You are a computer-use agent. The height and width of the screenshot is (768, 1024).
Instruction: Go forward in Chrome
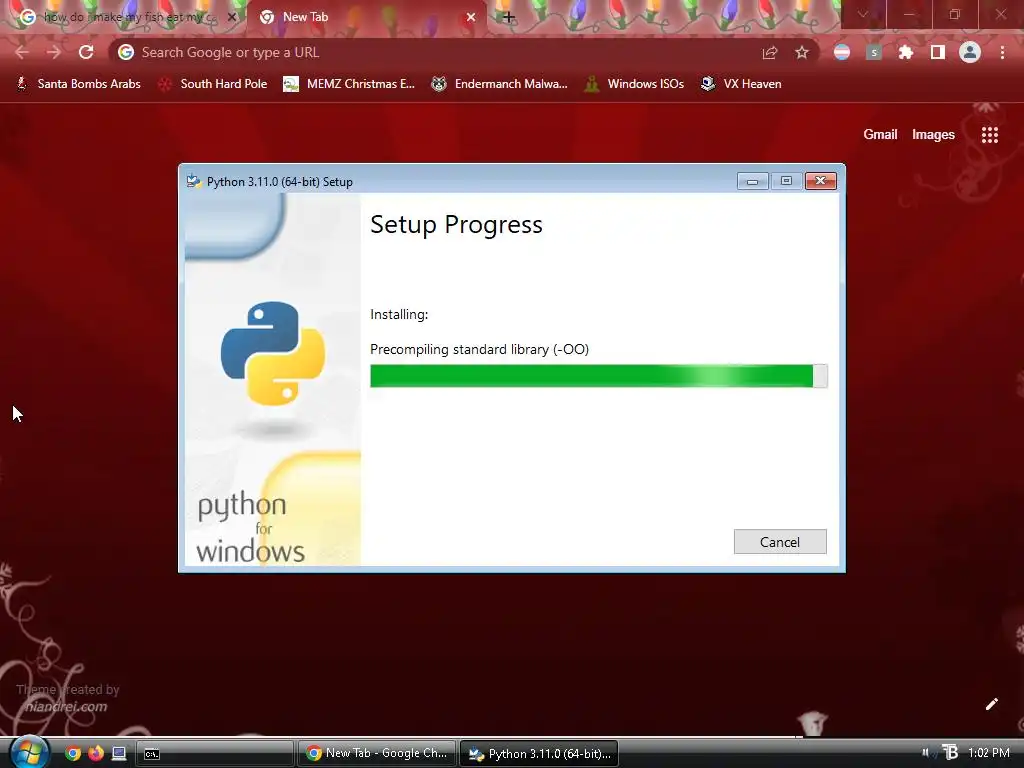pos(54,52)
